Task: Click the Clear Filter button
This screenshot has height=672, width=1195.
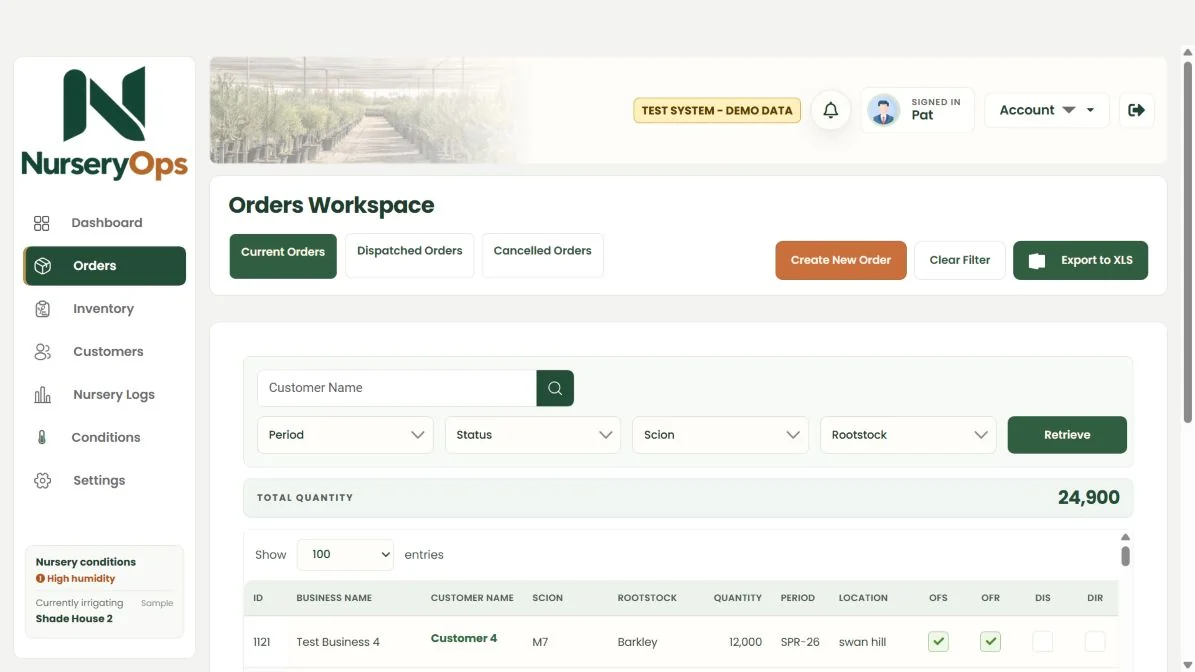Action: [x=960, y=261]
